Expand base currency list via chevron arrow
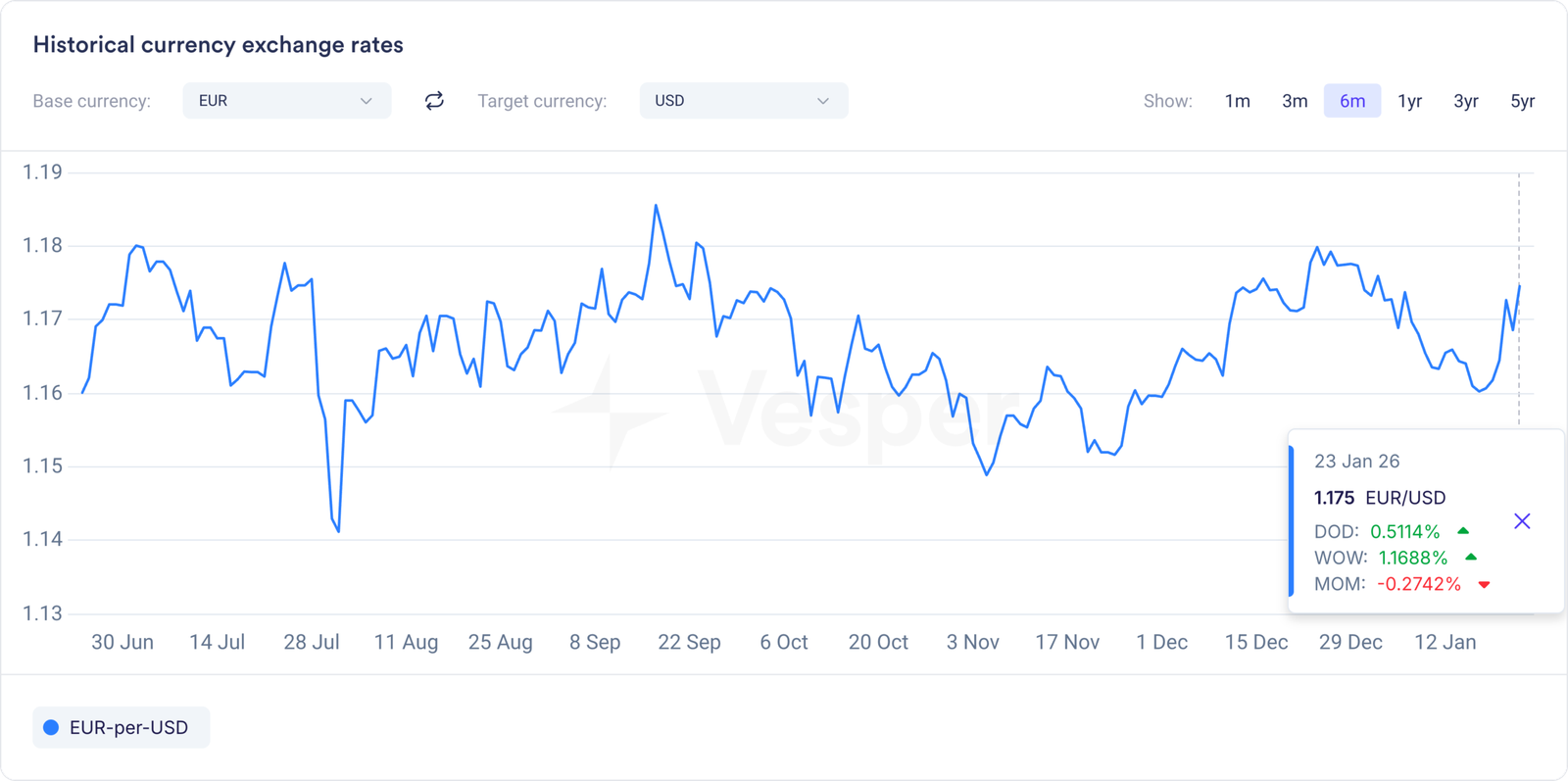Image resolution: width=1568 pixels, height=781 pixels. (366, 101)
